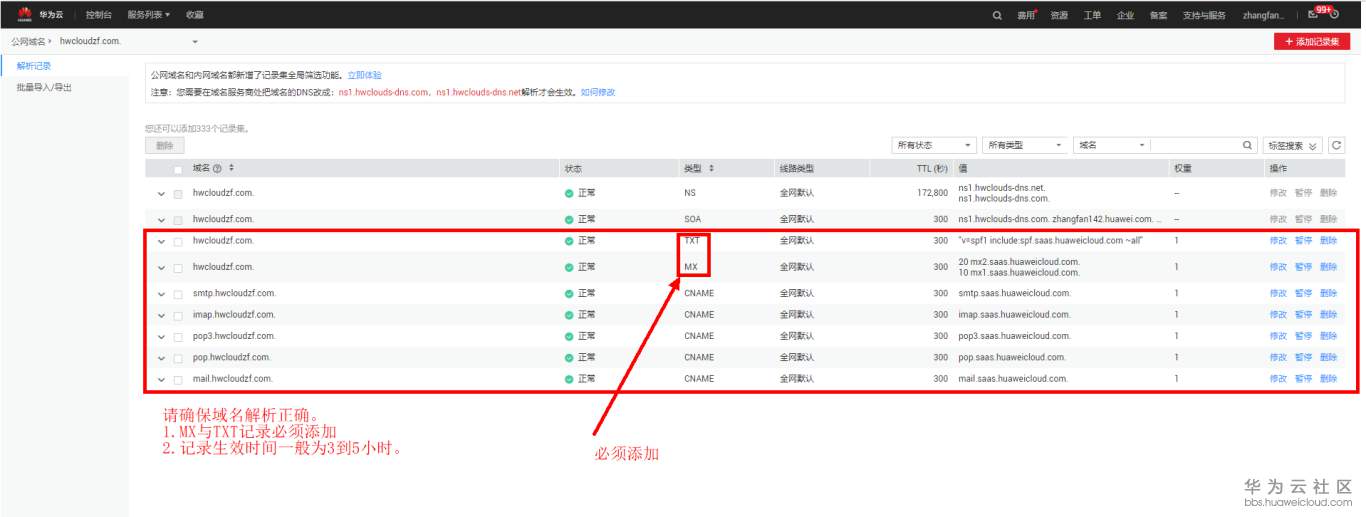
Task: Toggle the select-all checkbox in the table header
Action: (x=178, y=169)
